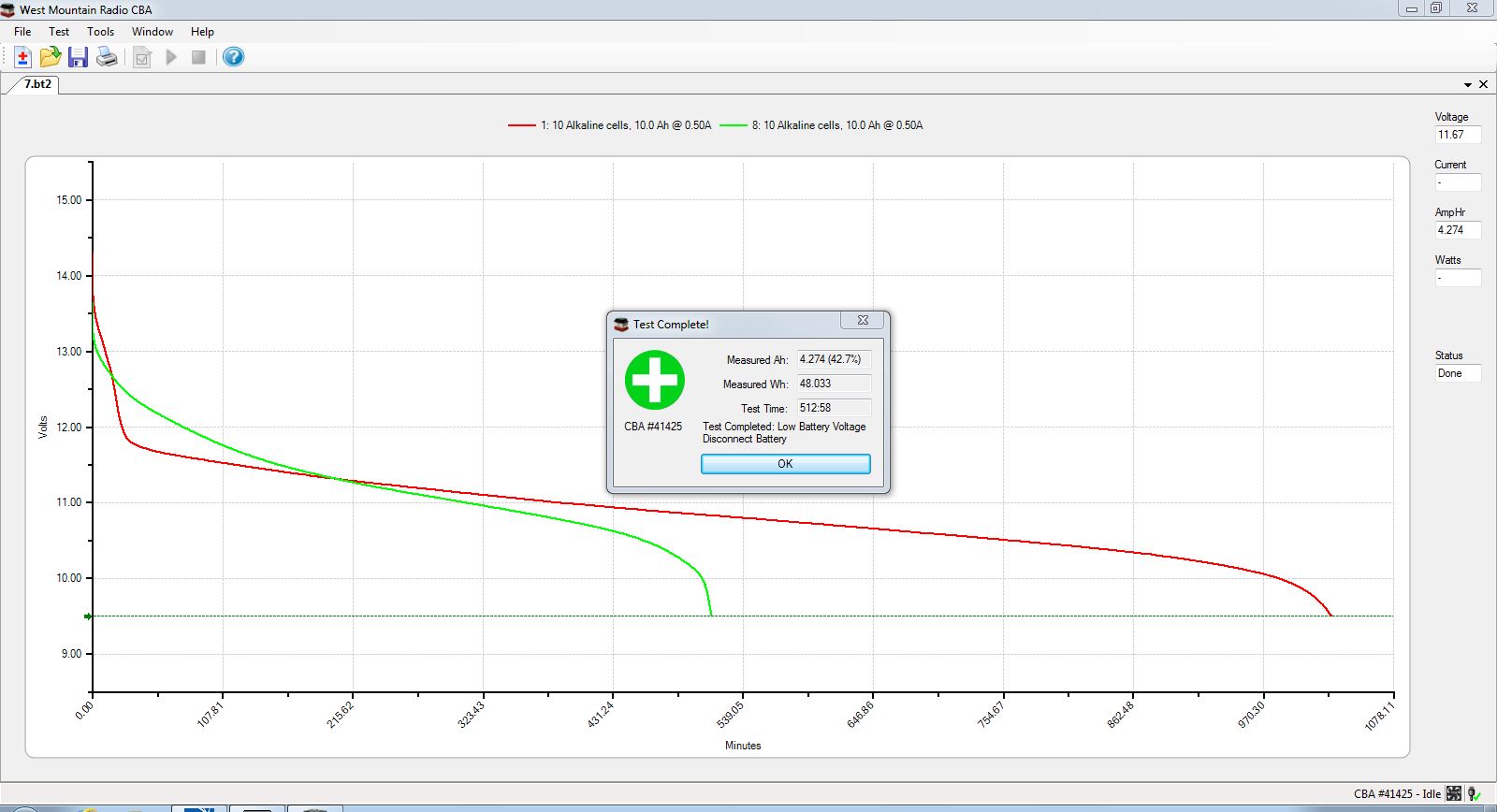This screenshot has width=1497, height=812.
Task: Click the Watts value field
Action: coord(1458,278)
